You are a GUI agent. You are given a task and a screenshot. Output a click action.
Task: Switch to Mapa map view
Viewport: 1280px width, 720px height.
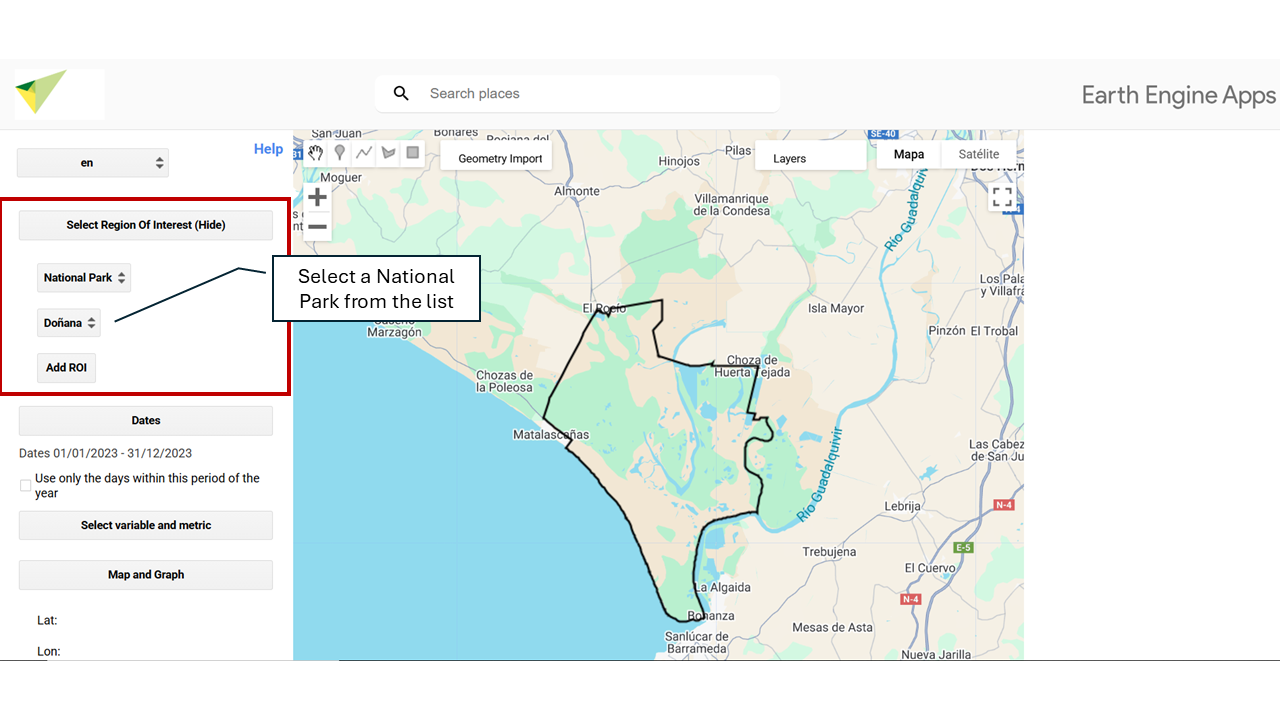tap(909, 155)
